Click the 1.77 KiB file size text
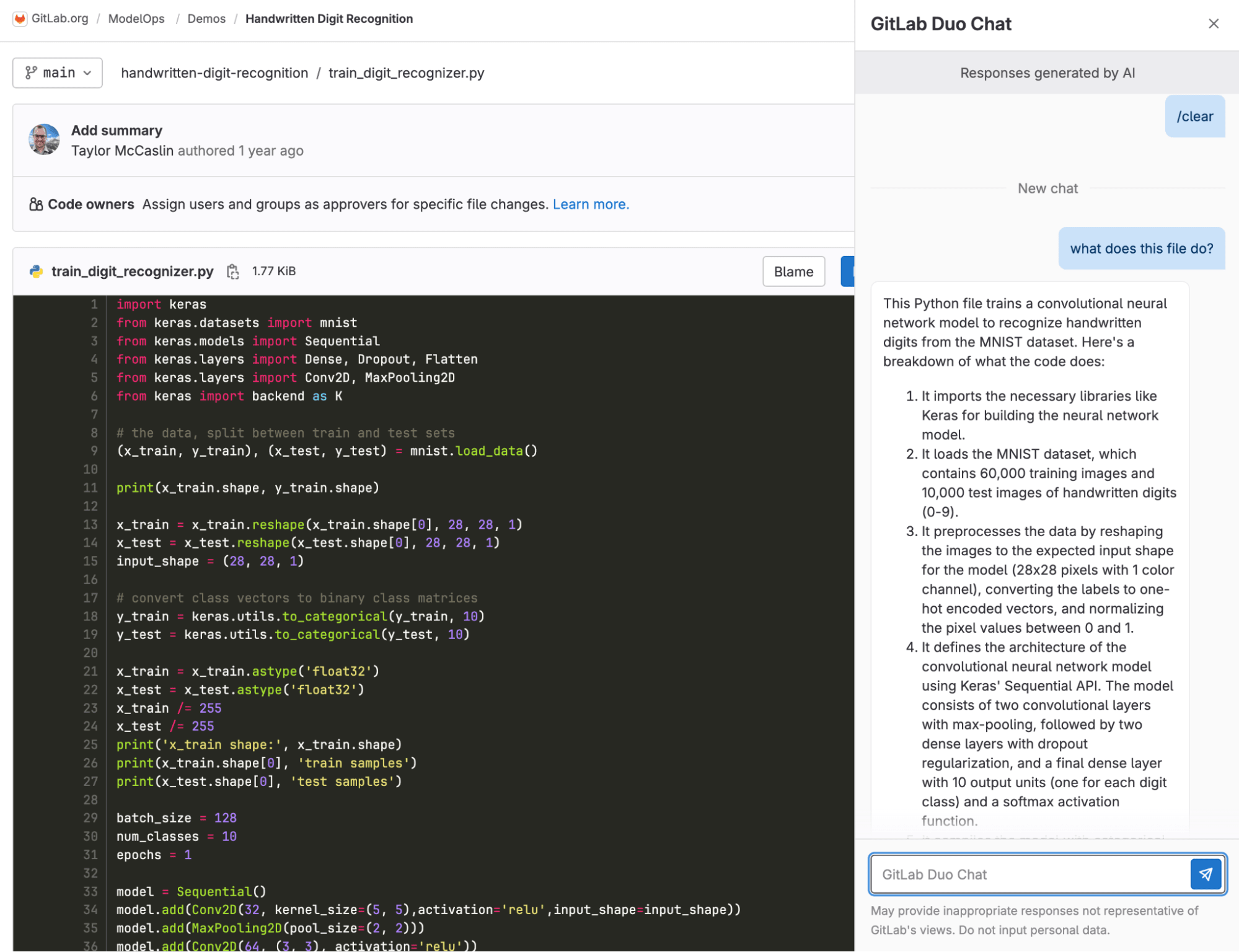 (x=274, y=271)
